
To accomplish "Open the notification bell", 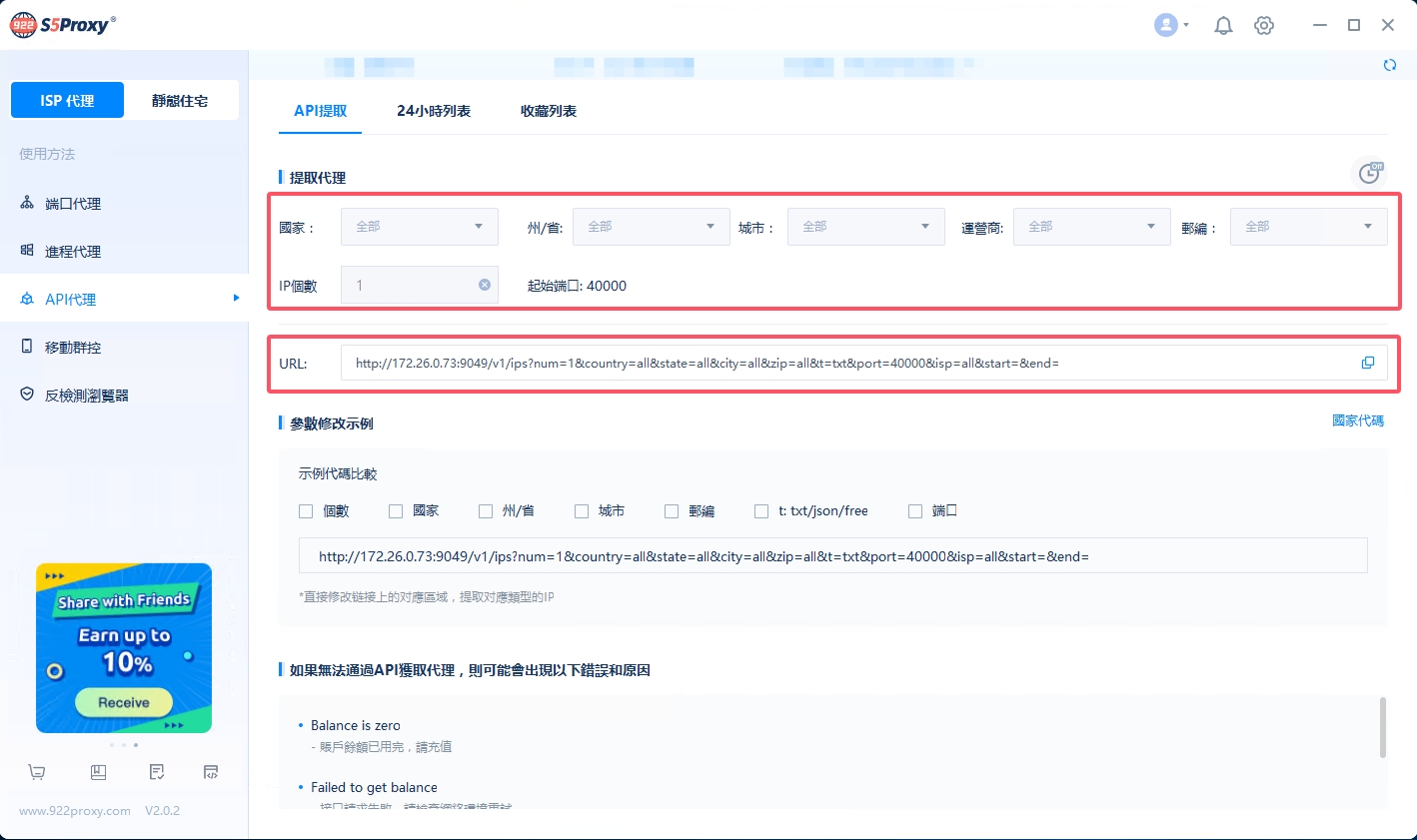I will coord(1223,26).
